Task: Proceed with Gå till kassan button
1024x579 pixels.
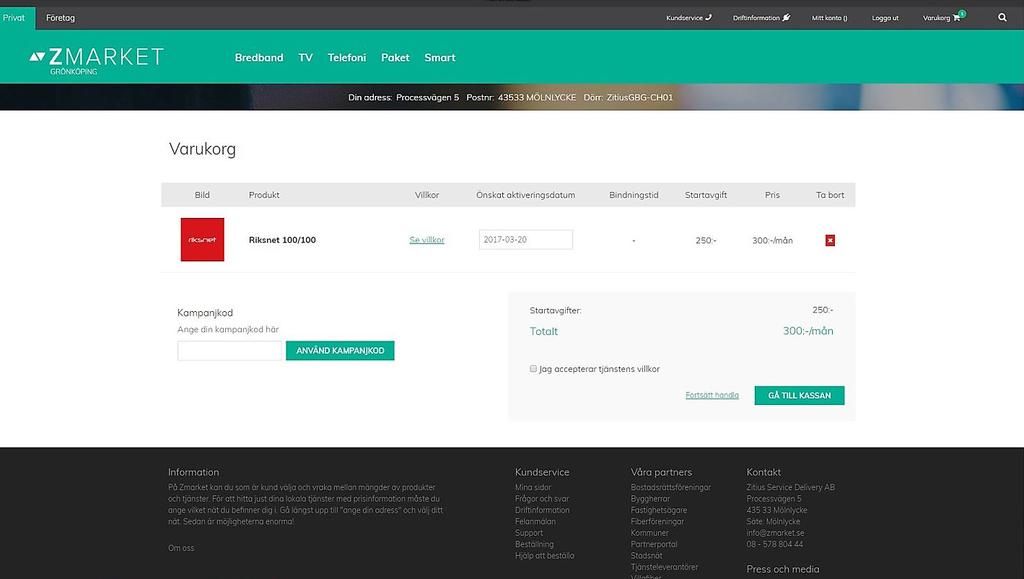Action: [x=799, y=395]
